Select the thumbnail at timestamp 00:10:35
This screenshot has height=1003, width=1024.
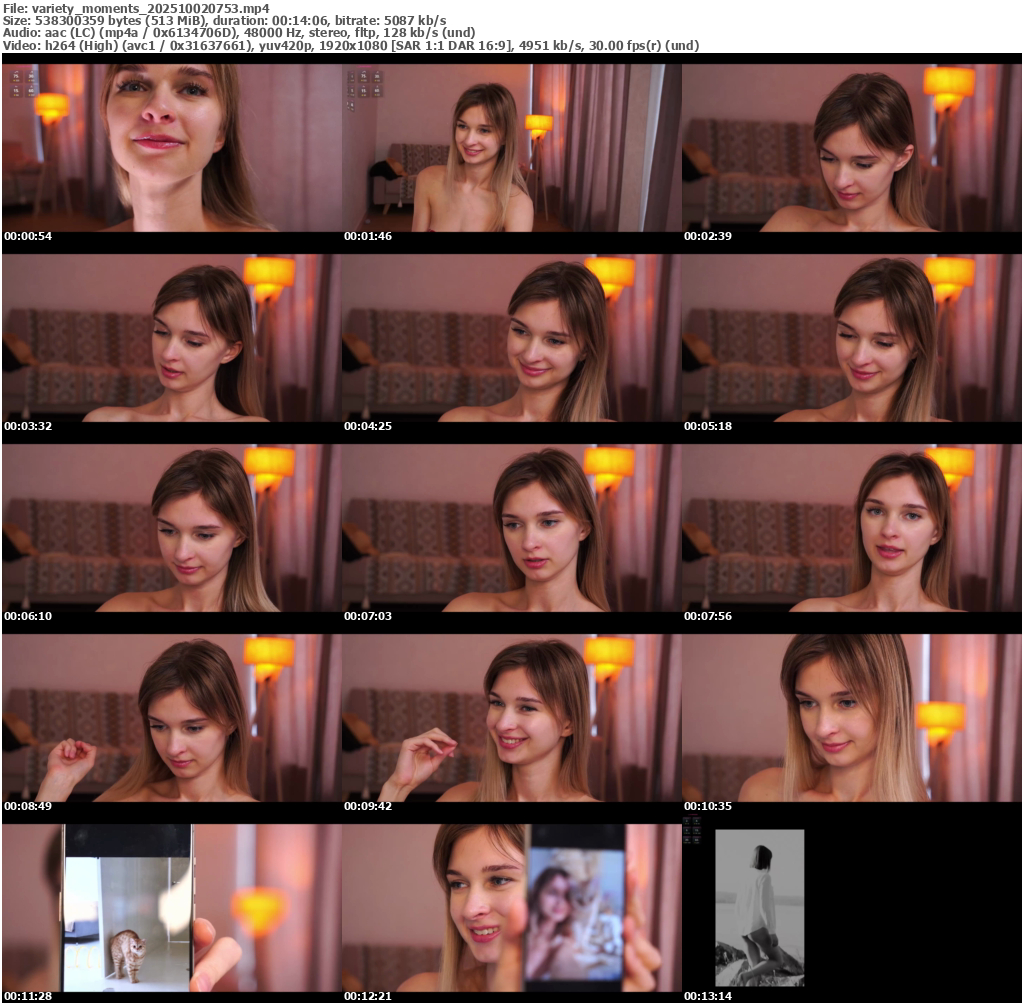(x=851, y=718)
